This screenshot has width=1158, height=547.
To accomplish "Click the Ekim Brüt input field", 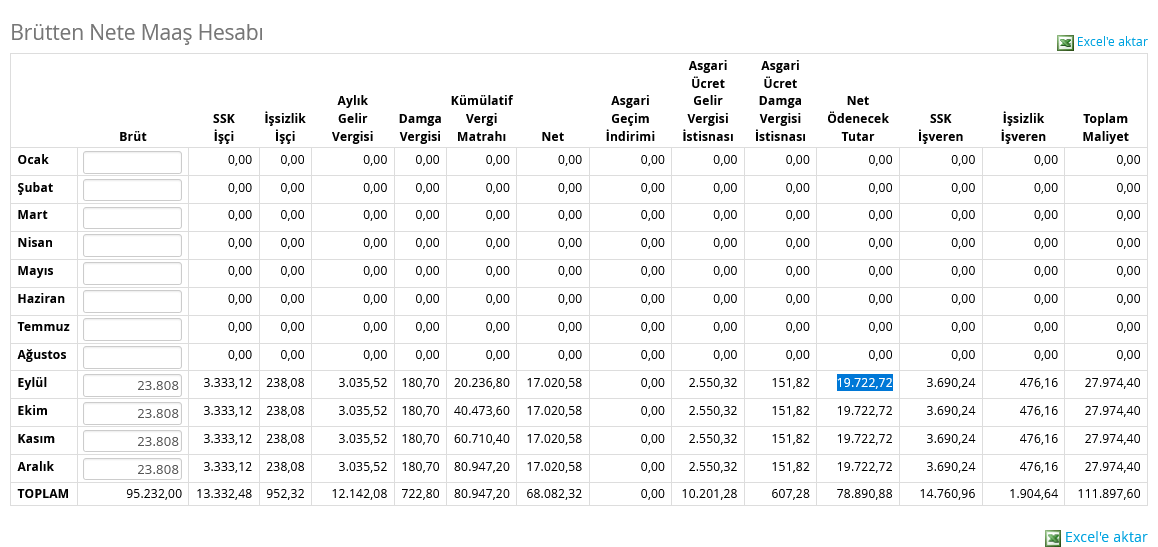I will (132, 413).
